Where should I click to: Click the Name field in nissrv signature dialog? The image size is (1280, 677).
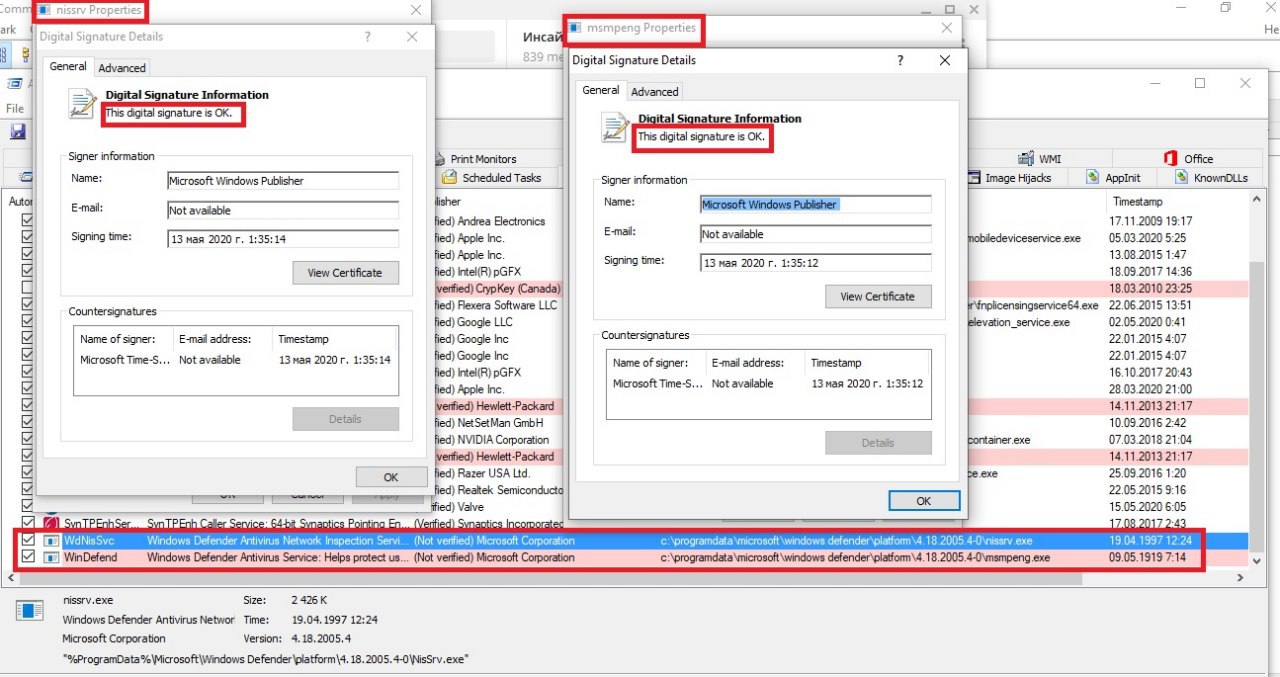point(283,181)
